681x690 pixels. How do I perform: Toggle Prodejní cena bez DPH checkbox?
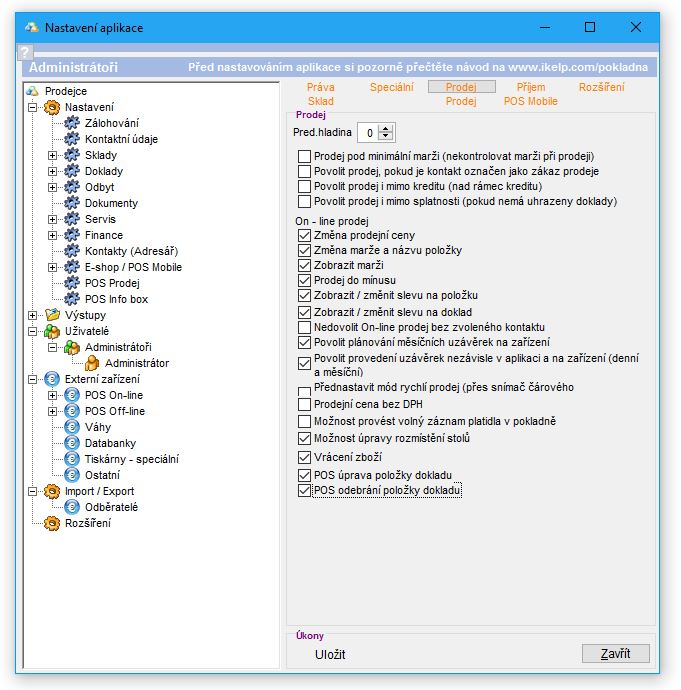305,404
